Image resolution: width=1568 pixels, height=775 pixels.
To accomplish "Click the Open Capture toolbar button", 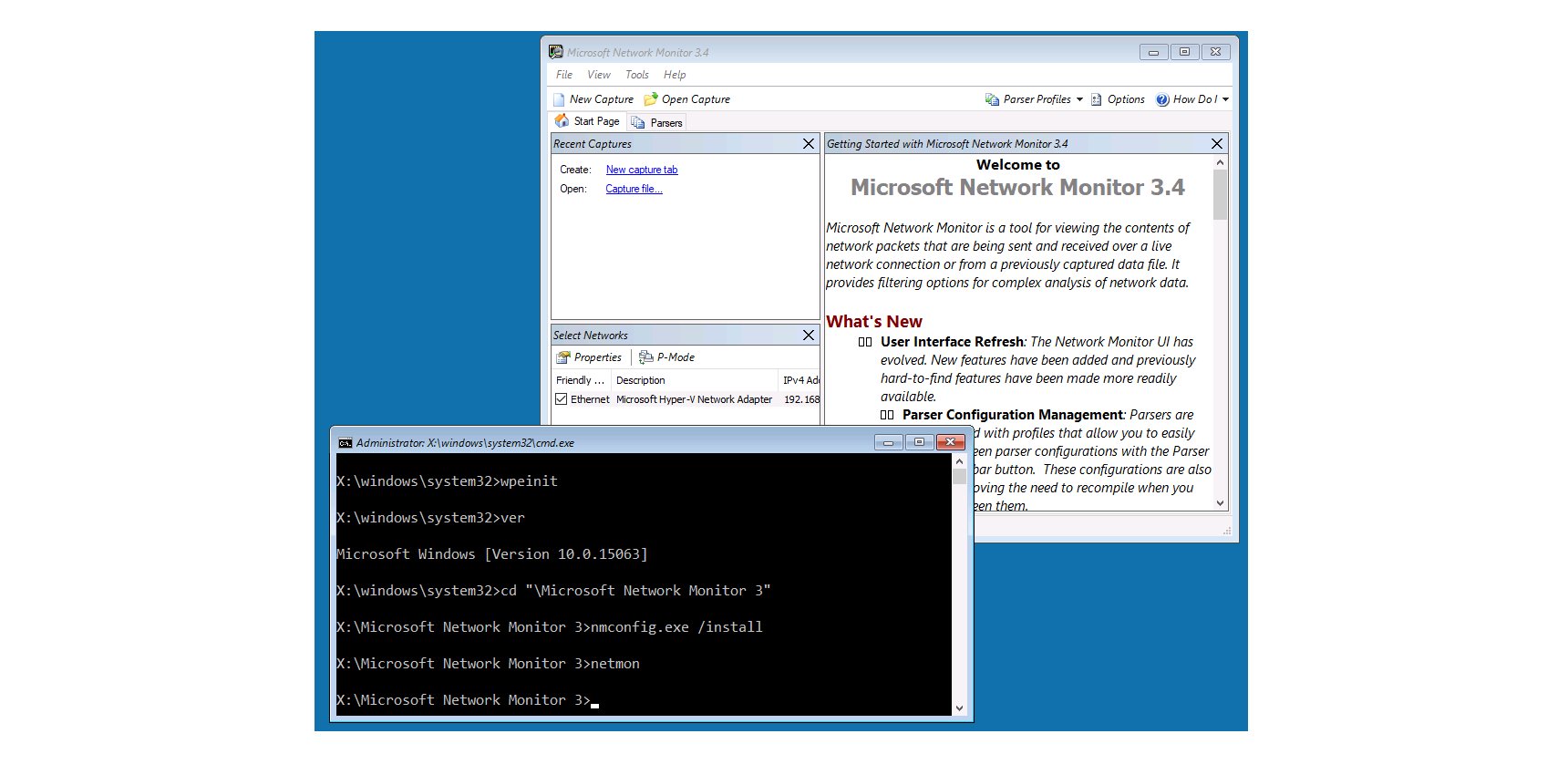I will 686,99.
